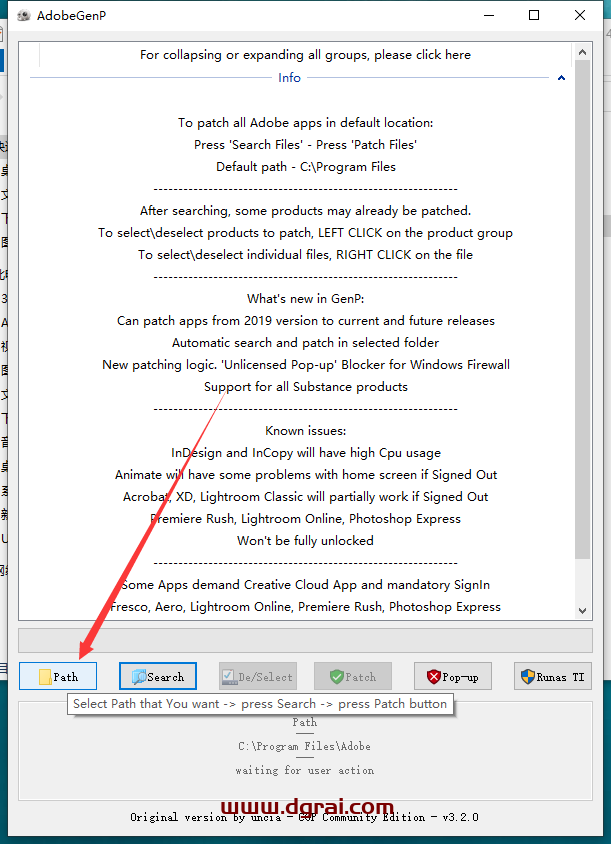Click the 'Known issues:' line

tap(306, 431)
